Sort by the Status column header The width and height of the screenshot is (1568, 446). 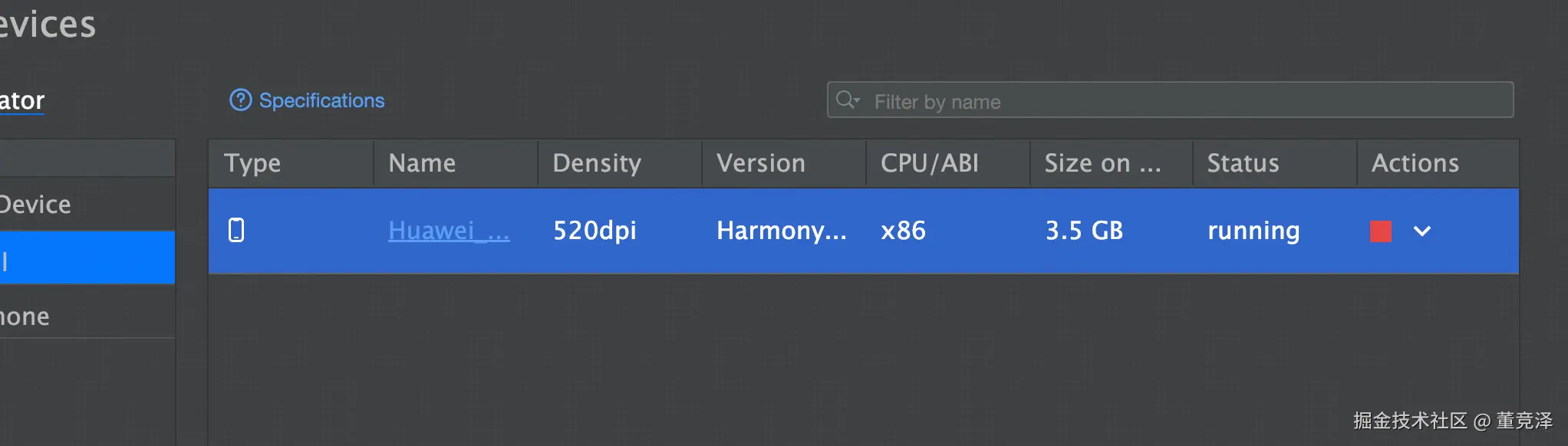1243,163
